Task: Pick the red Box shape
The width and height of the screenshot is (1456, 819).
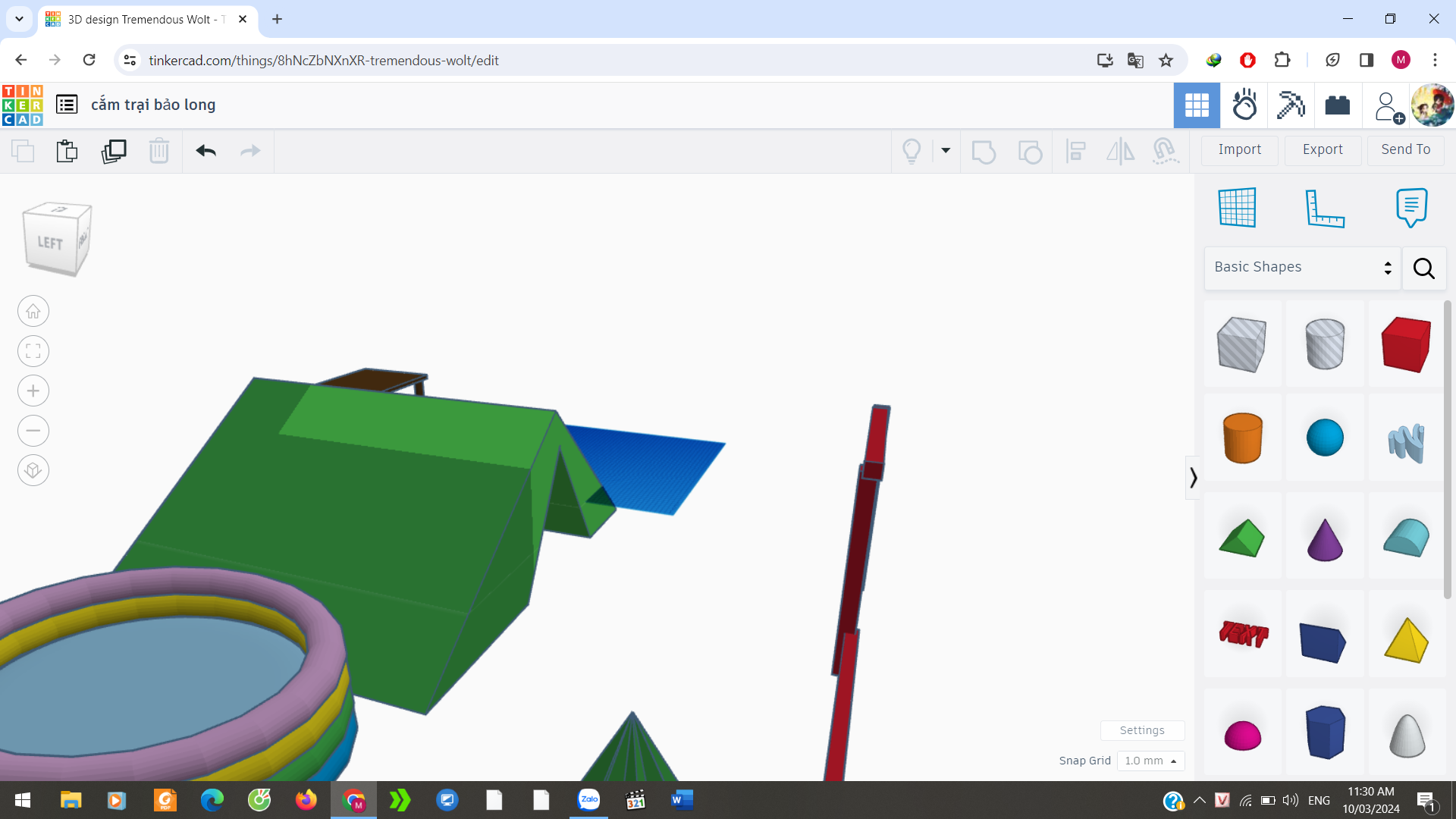Action: [1406, 344]
